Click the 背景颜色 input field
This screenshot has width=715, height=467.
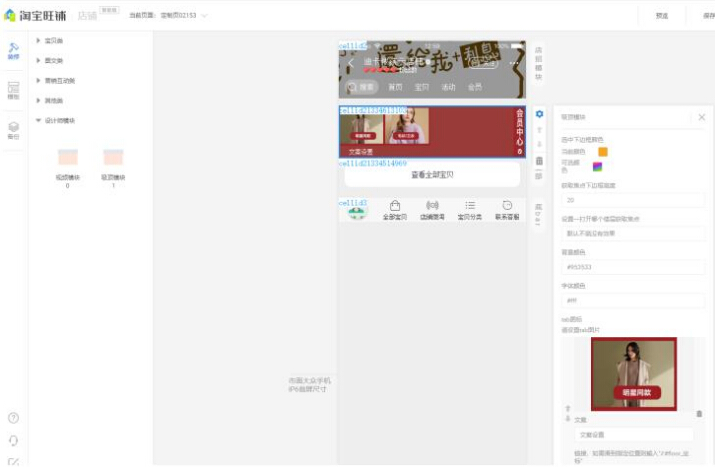pos(632,267)
